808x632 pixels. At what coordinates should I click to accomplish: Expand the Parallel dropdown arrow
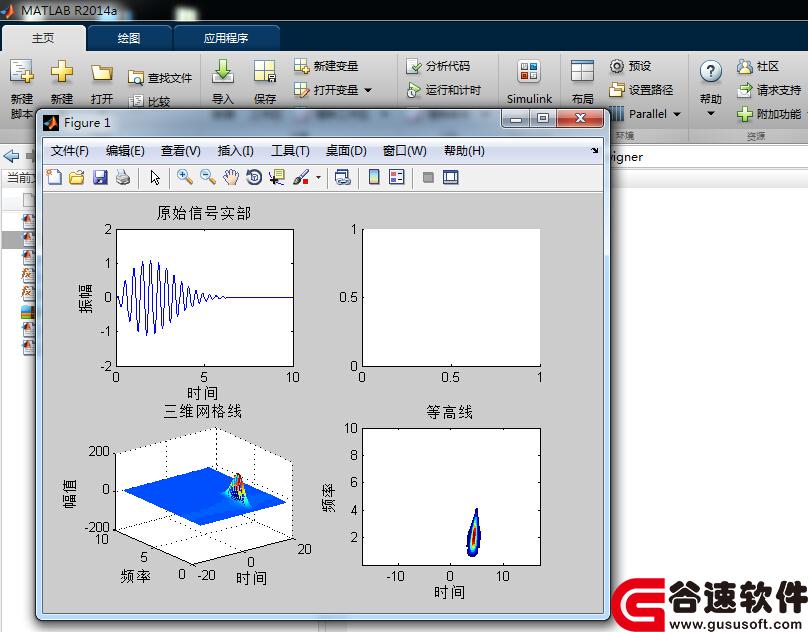click(677, 114)
